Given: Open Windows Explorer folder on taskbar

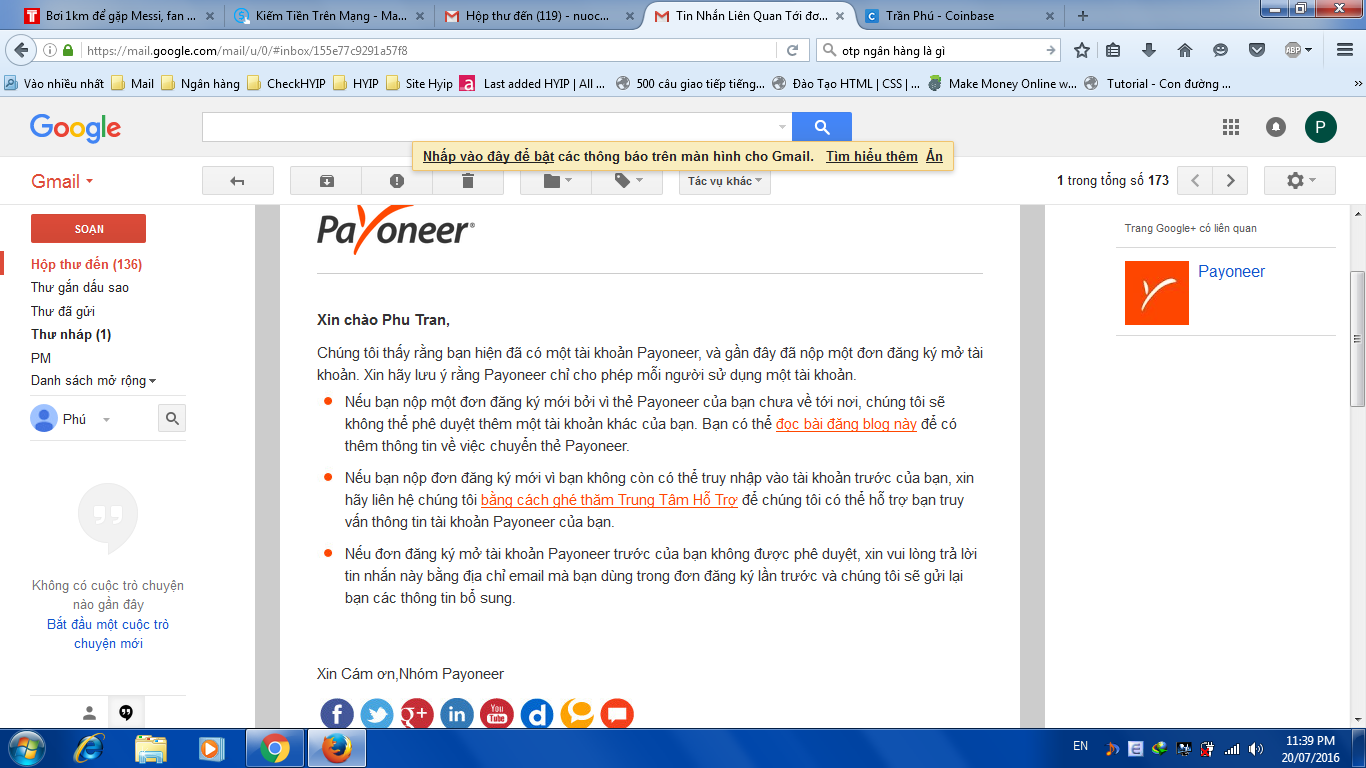Looking at the screenshot, I should click(151, 748).
